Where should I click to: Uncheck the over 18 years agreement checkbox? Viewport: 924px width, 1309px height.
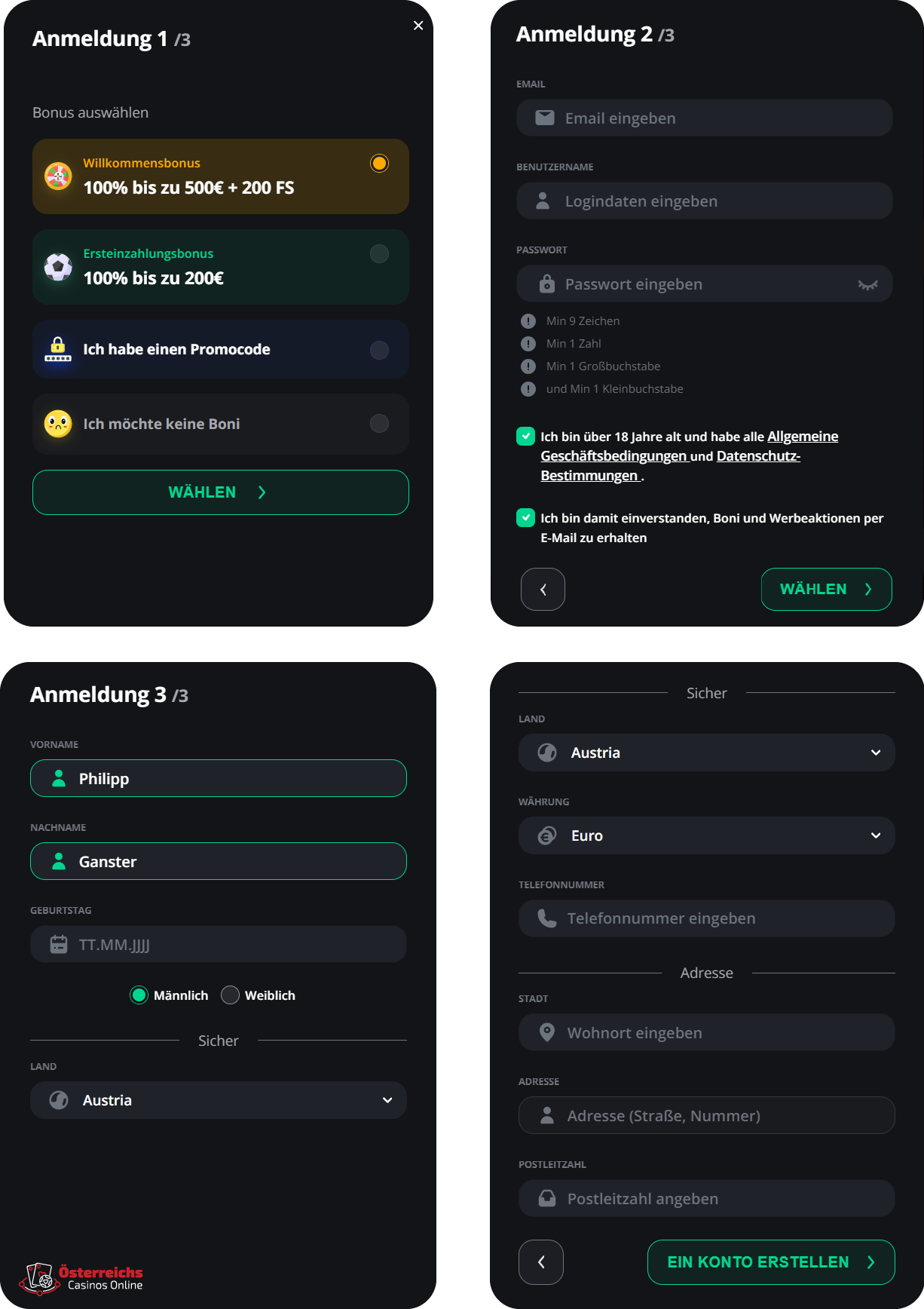pos(525,436)
